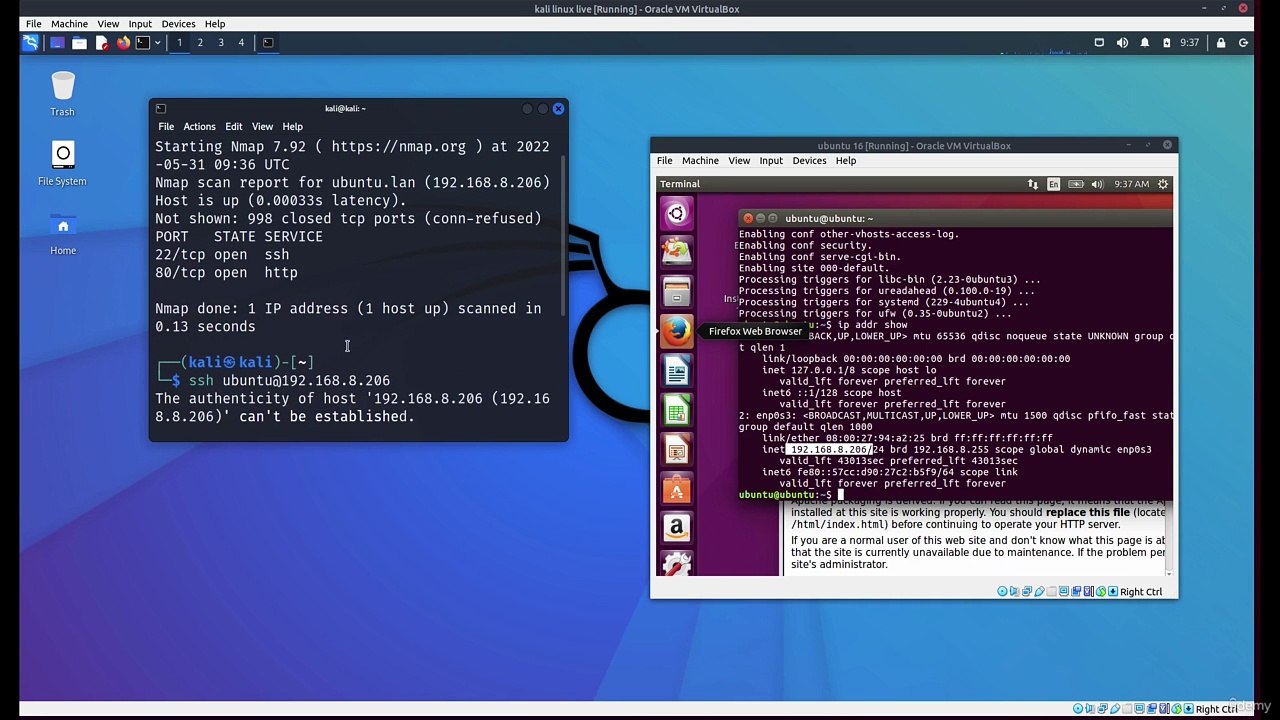Click the screen display icon in Kali tray
This screenshot has height=720, width=1280.
coord(1099,43)
